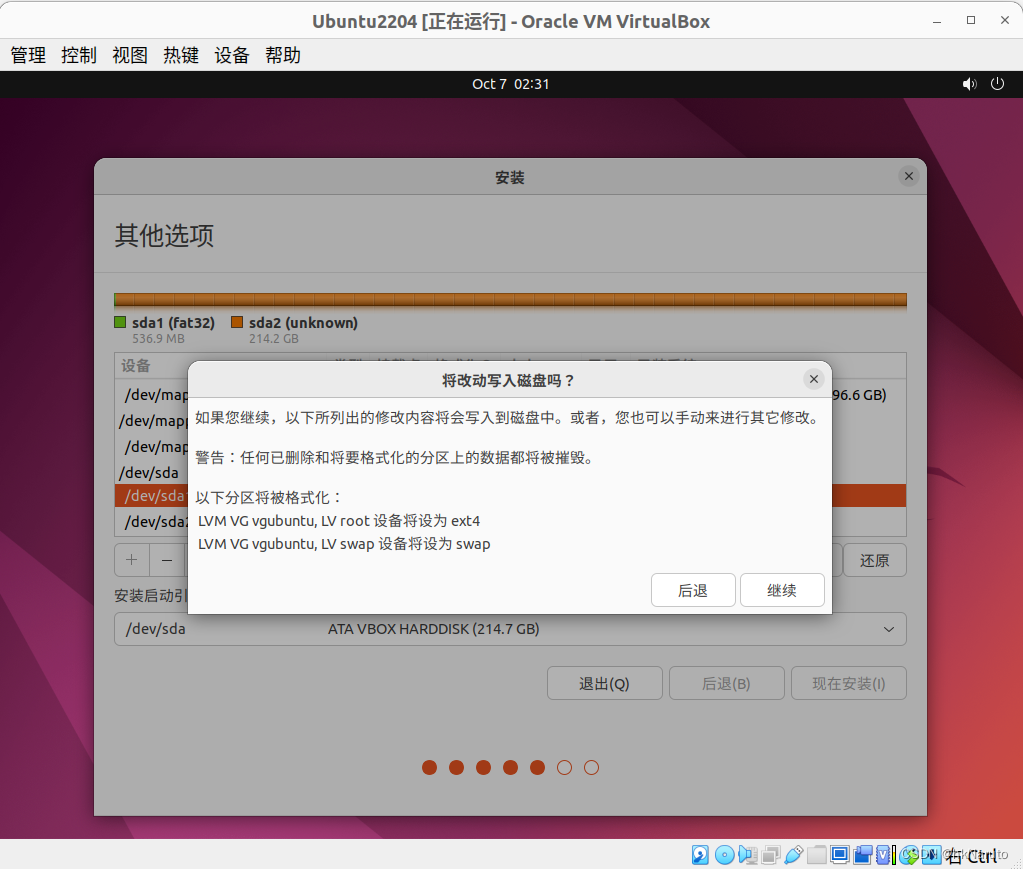Screen dimensions: 1023x869
Task: Click the optical drive icon in VirtualBox status bar
Action: click(x=725, y=855)
